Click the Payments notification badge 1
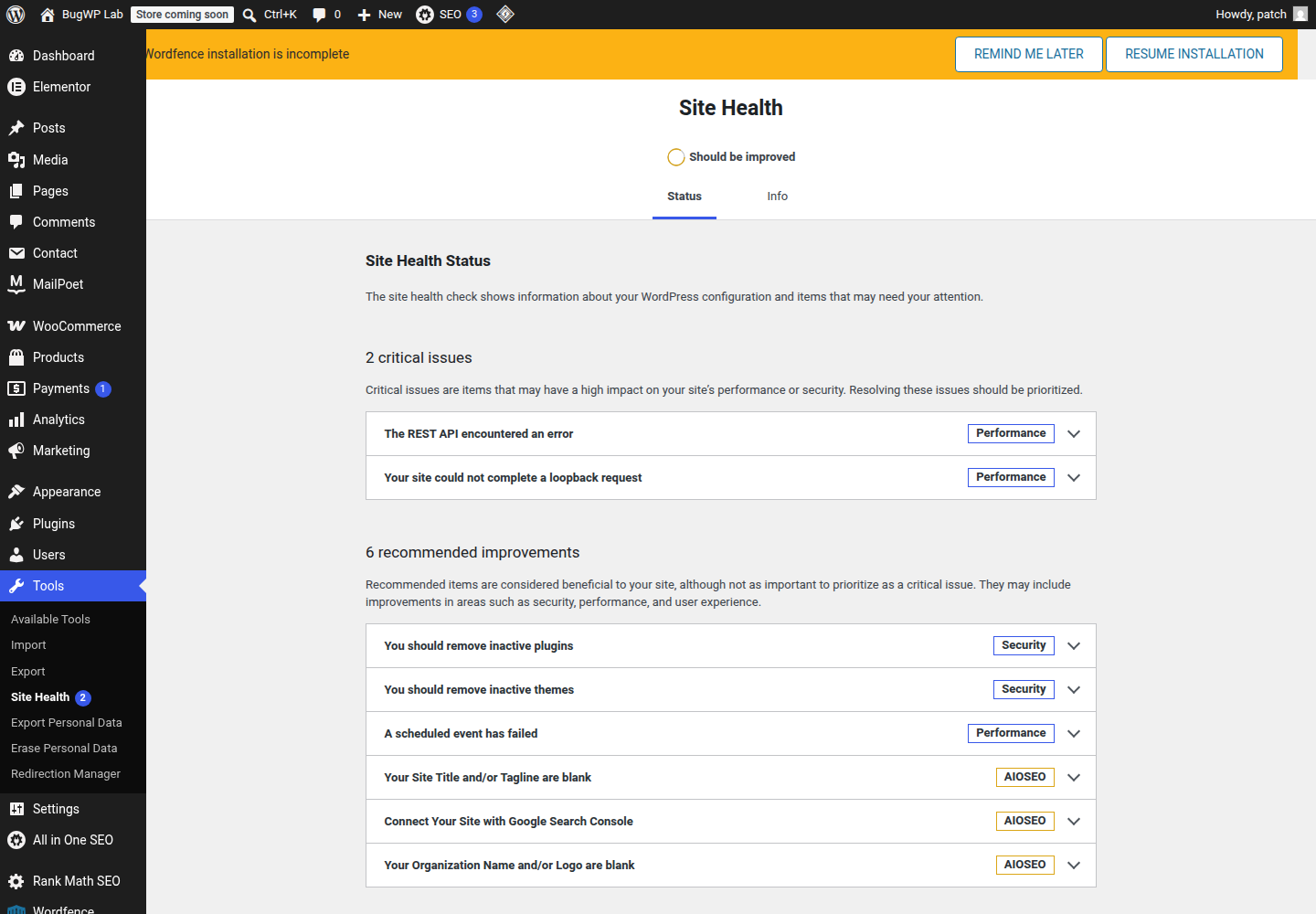This screenshot has height=914, width=1316. 103,389
